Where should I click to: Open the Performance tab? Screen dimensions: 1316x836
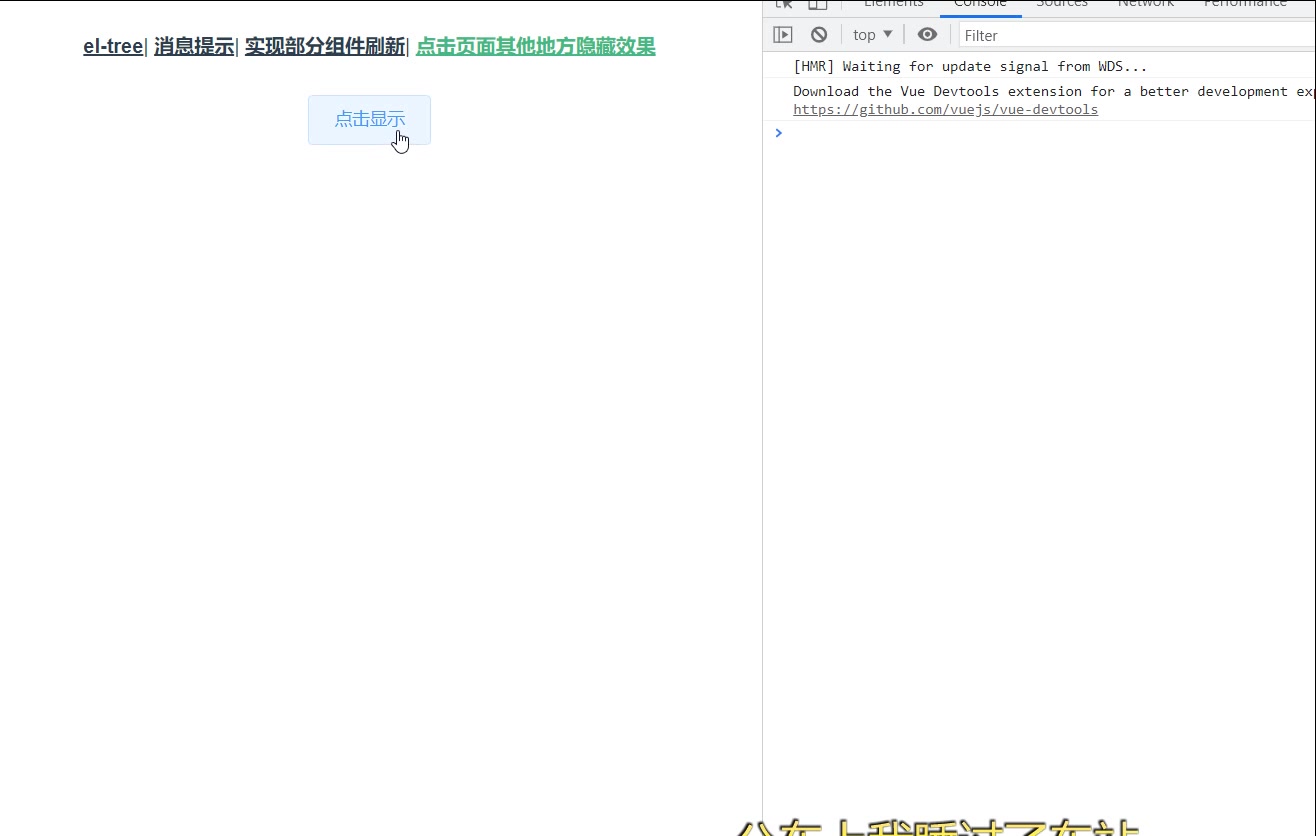1244,5
